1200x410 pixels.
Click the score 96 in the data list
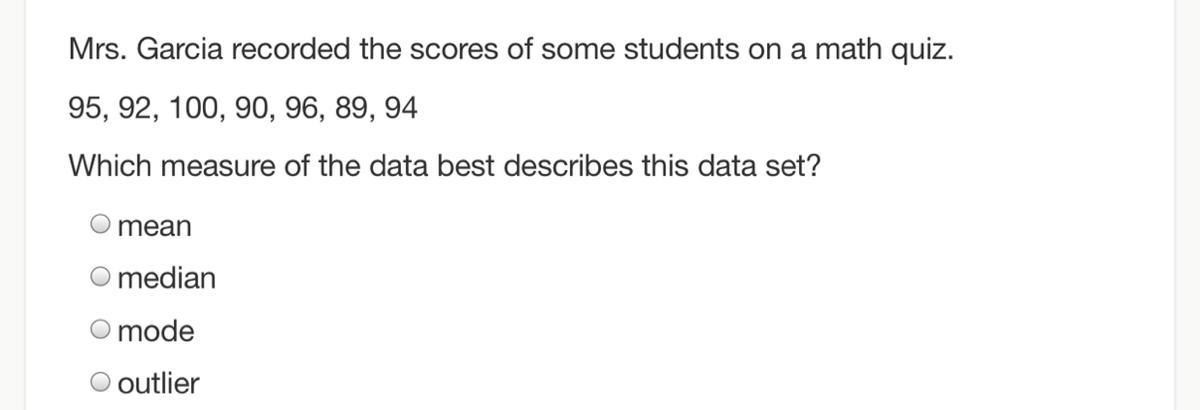292,108
